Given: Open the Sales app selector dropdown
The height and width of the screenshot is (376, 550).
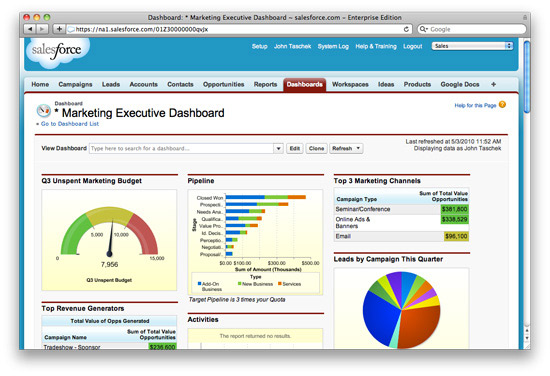Looking at the screenshot, I should [472, 46].
